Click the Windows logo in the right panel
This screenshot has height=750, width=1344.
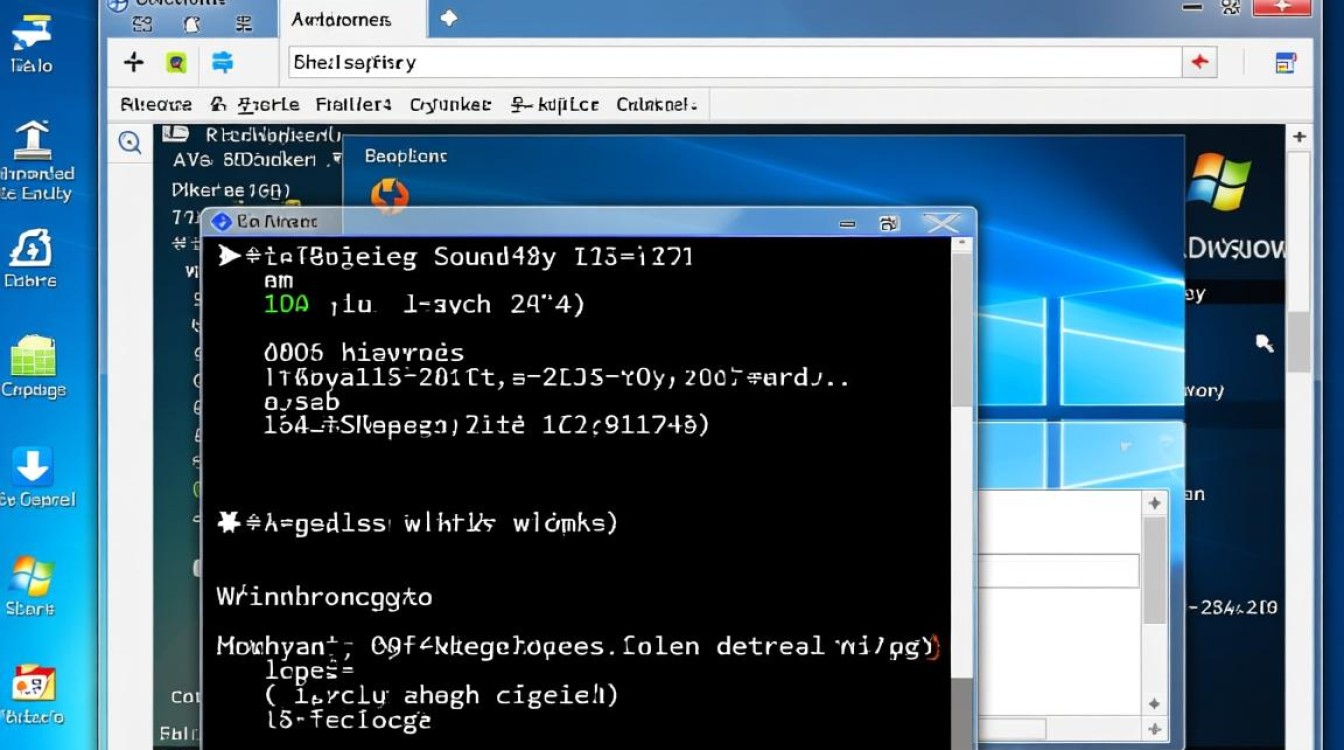(1219, 182)
